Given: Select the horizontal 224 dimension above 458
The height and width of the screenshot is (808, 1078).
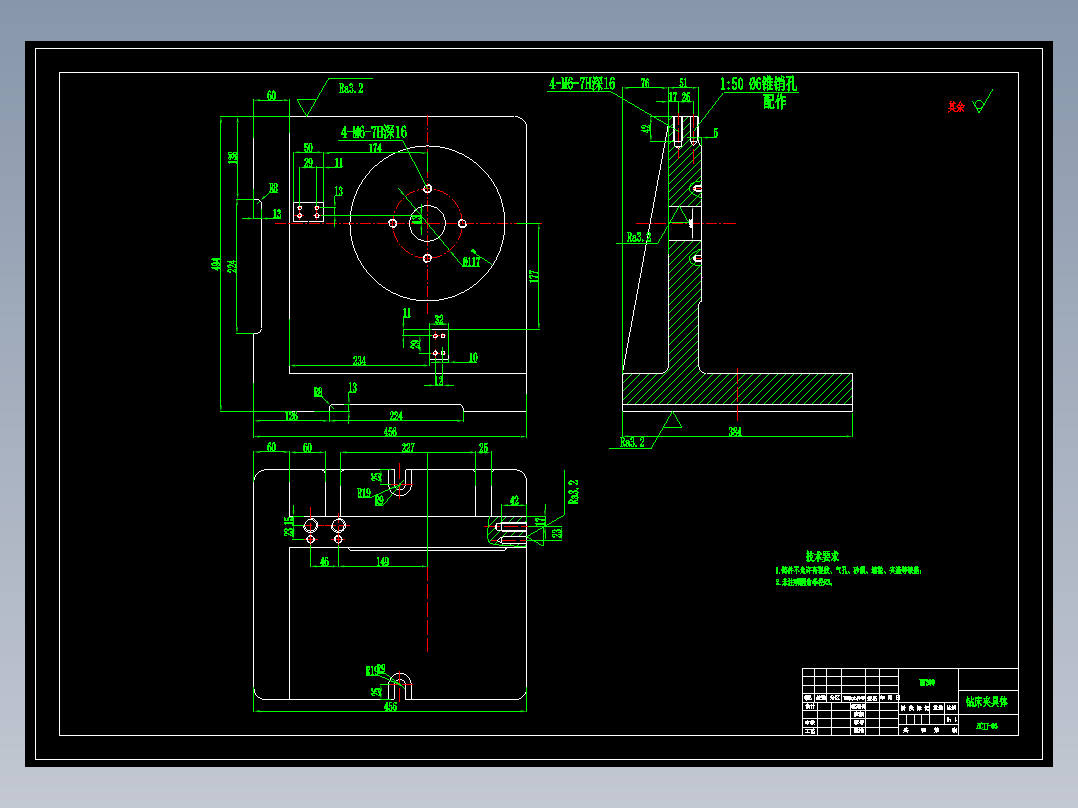Looking at the screenshot, I should click(x=396, y=416).
